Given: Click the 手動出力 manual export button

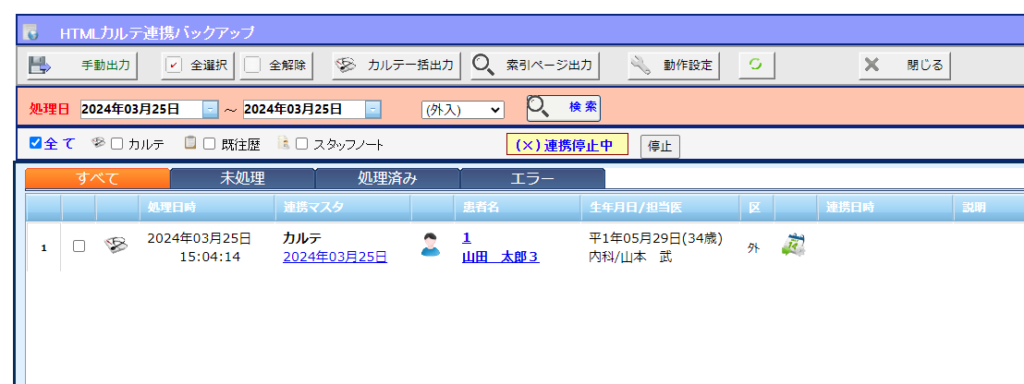Looking at the screenshot, I should (x=82, y=65).
